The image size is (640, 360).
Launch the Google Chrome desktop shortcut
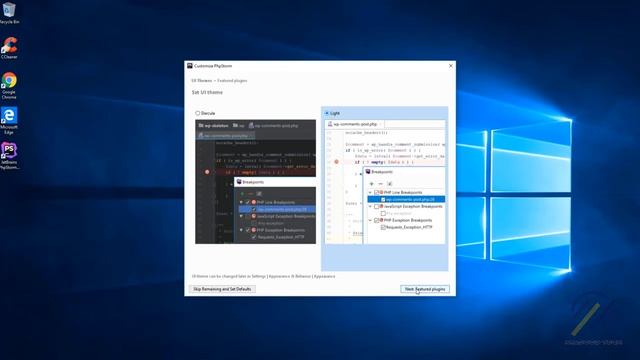(x=9, y=85)
